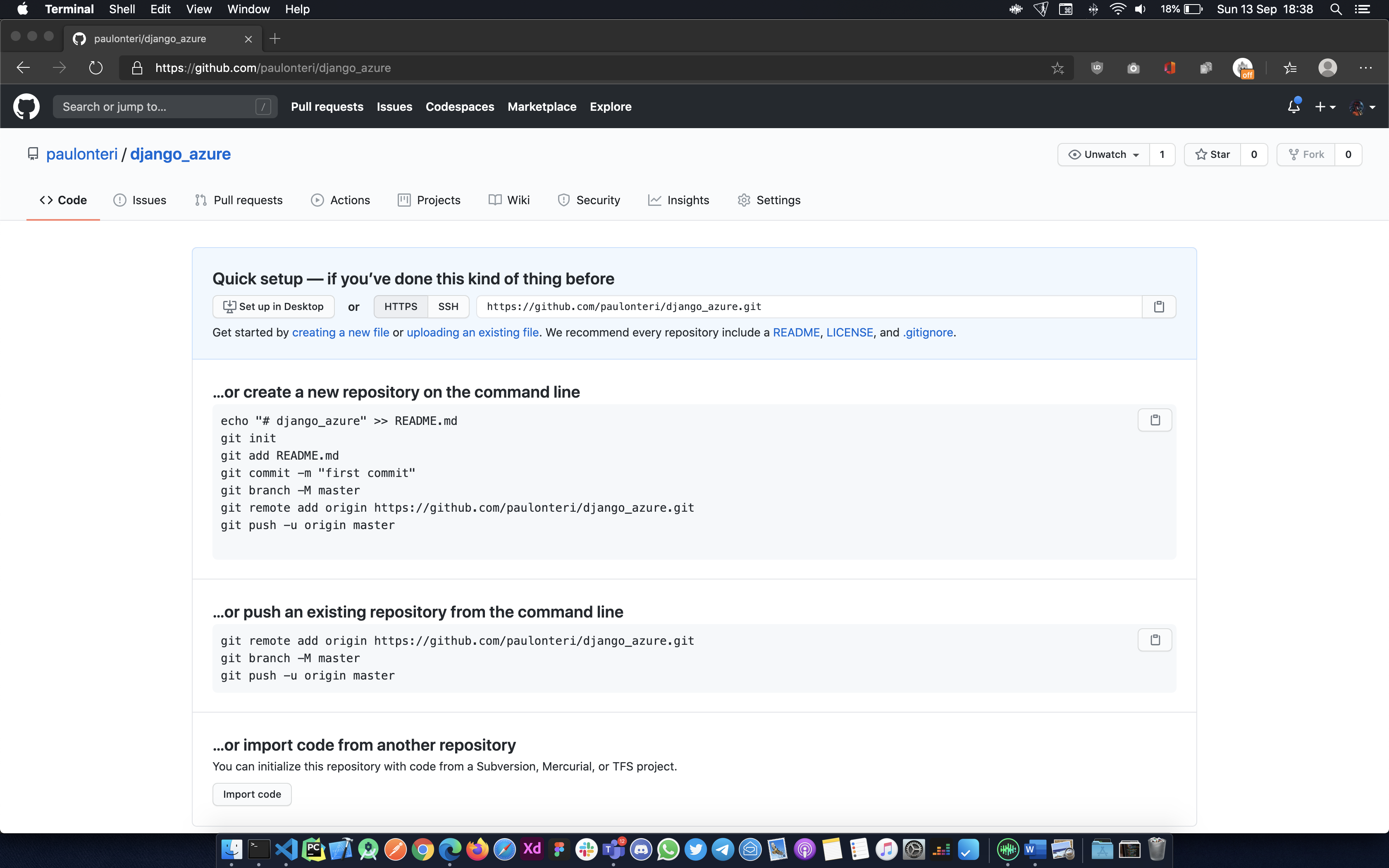Switch the clone URL to SSH

448,307
